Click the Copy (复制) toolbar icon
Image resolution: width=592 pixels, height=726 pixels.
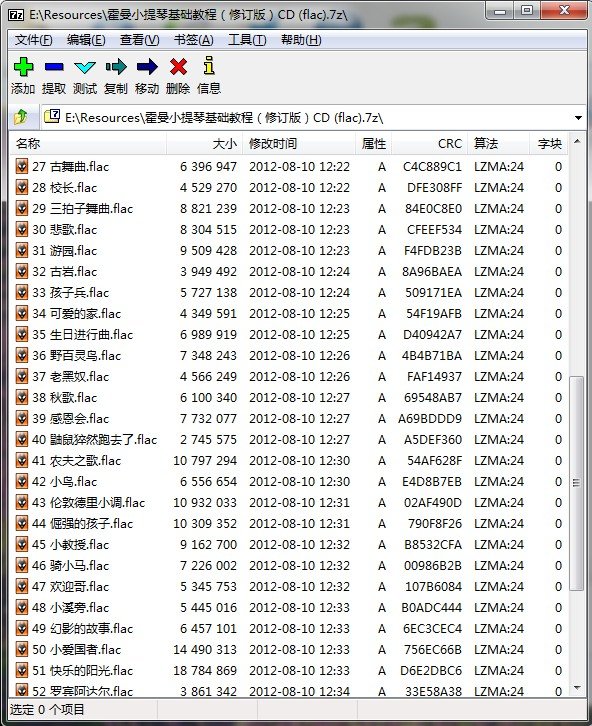click(116, 67)
